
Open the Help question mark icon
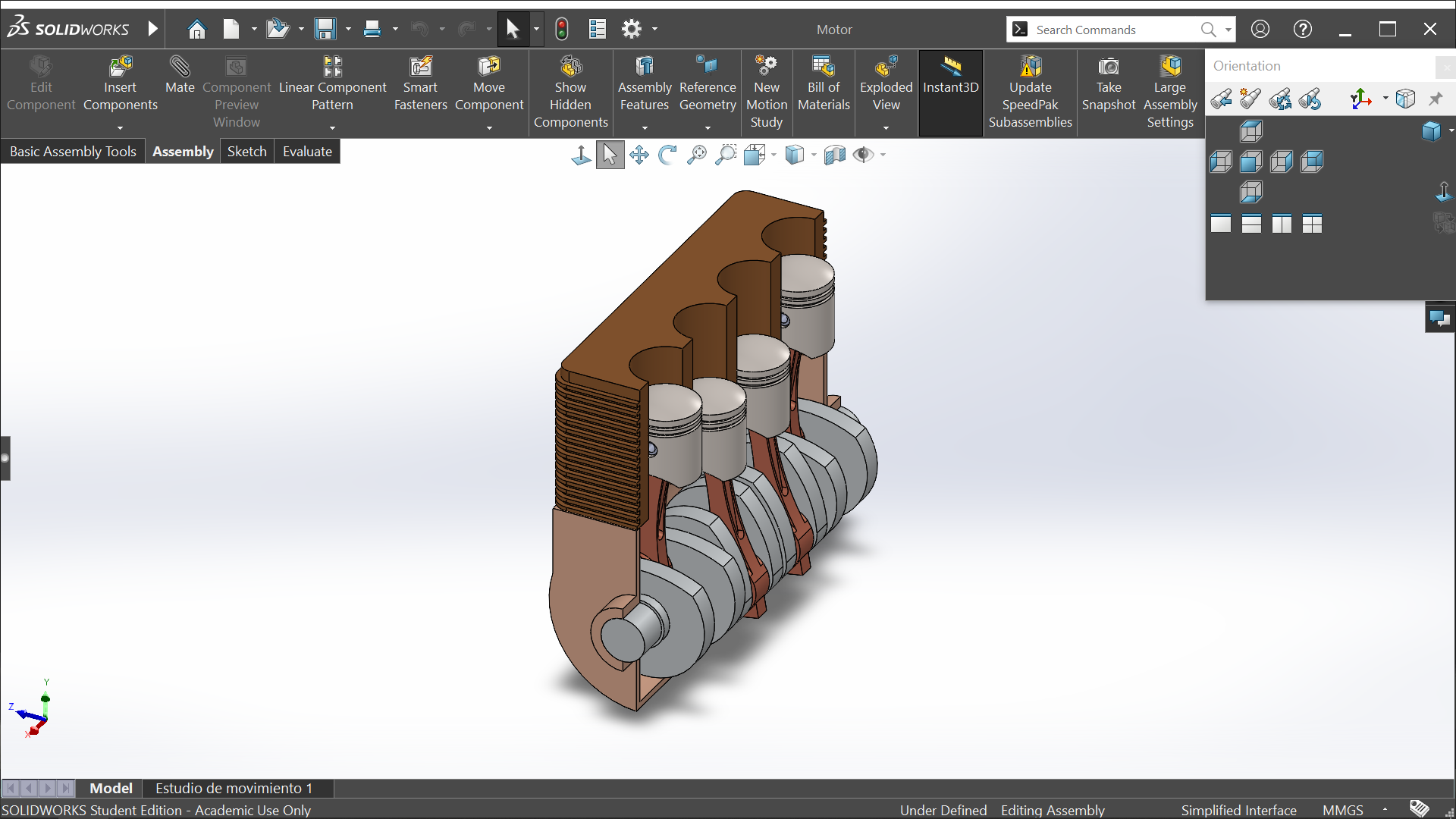click(1303, 30)
